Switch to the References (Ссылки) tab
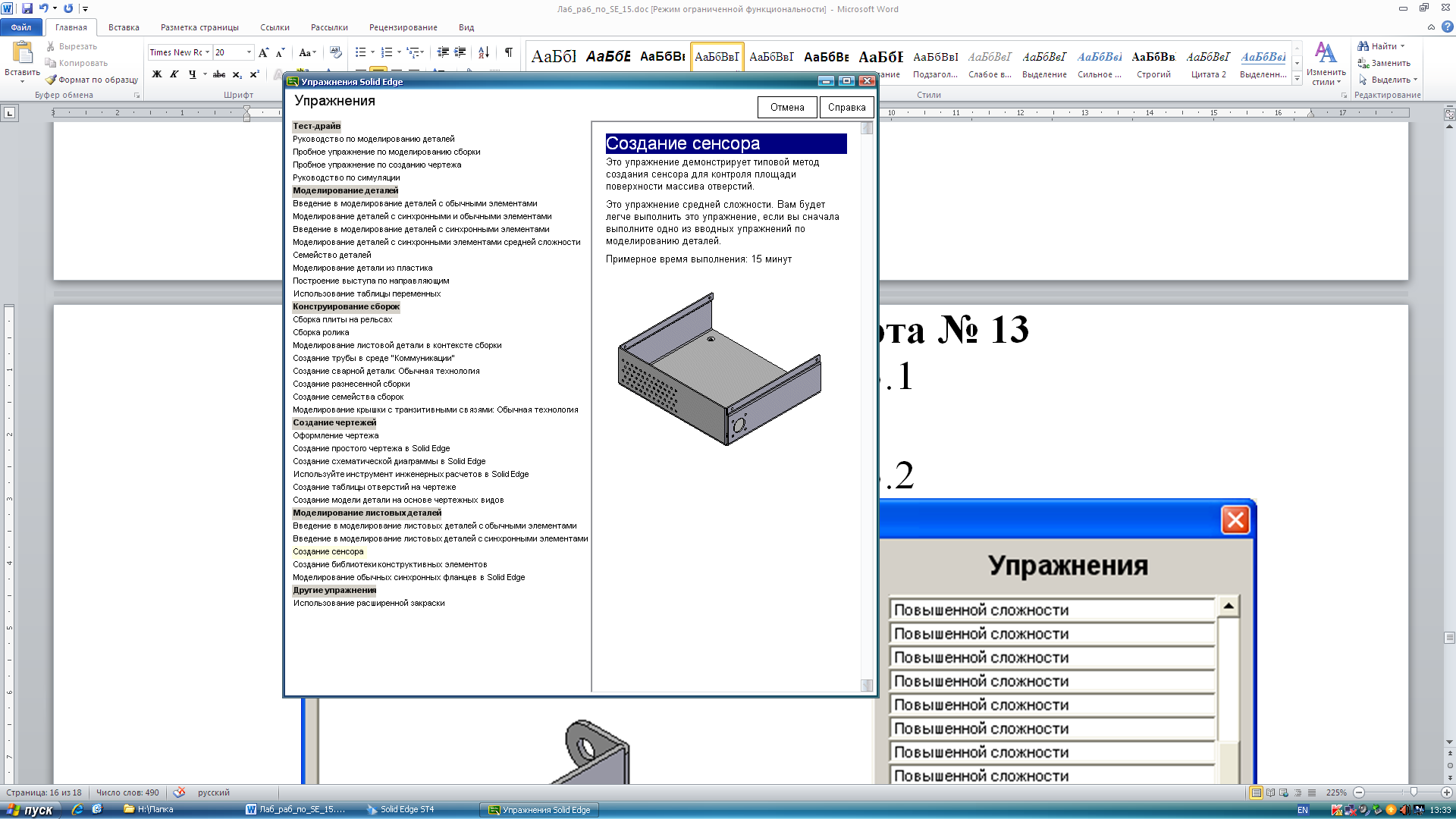Viewport: 1456px width, 819px height. (275, 27)
